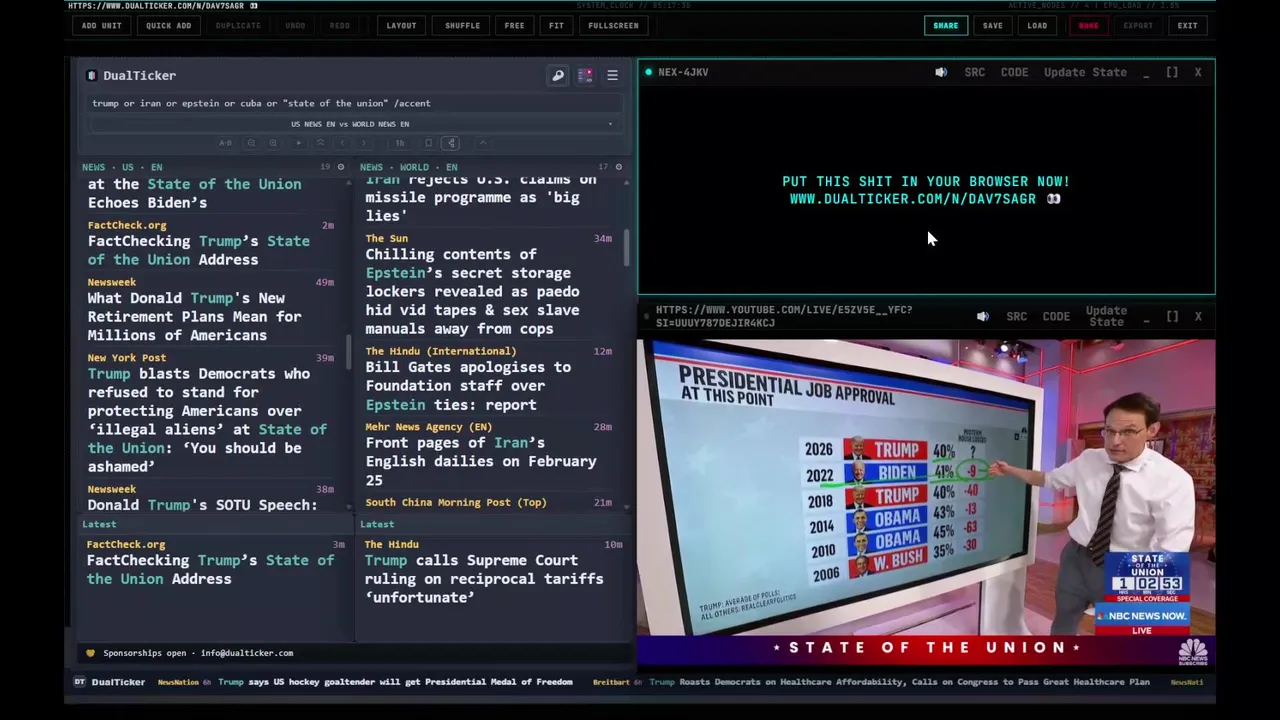
Task: Click DualTicker logo in bottom ticker bar
Action: click(x=110, y=682)
